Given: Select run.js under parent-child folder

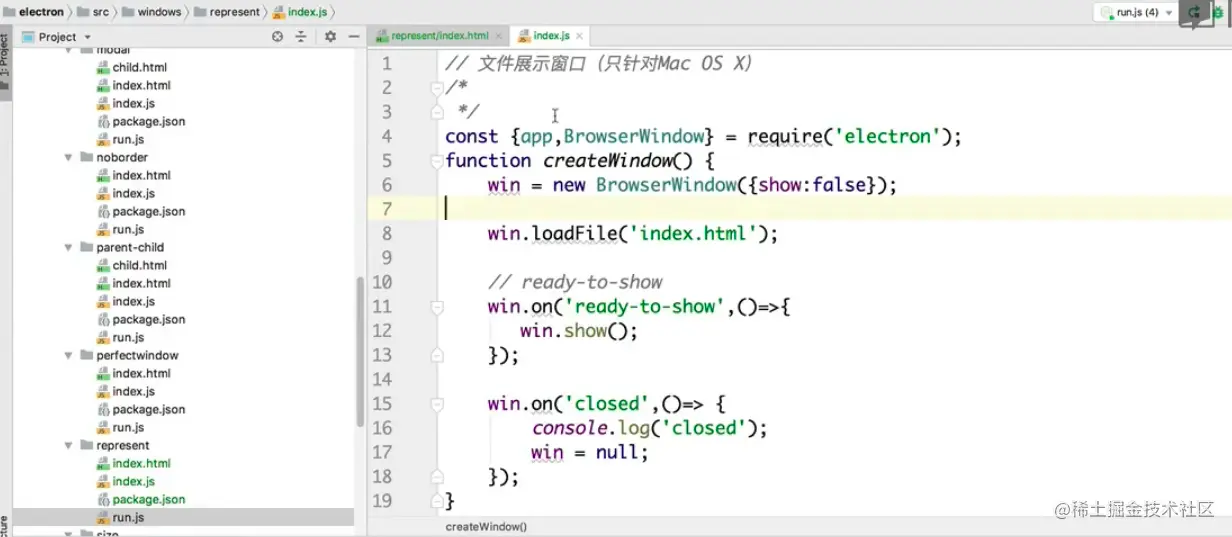Looking at the screenshot, I should coord(128,338).
